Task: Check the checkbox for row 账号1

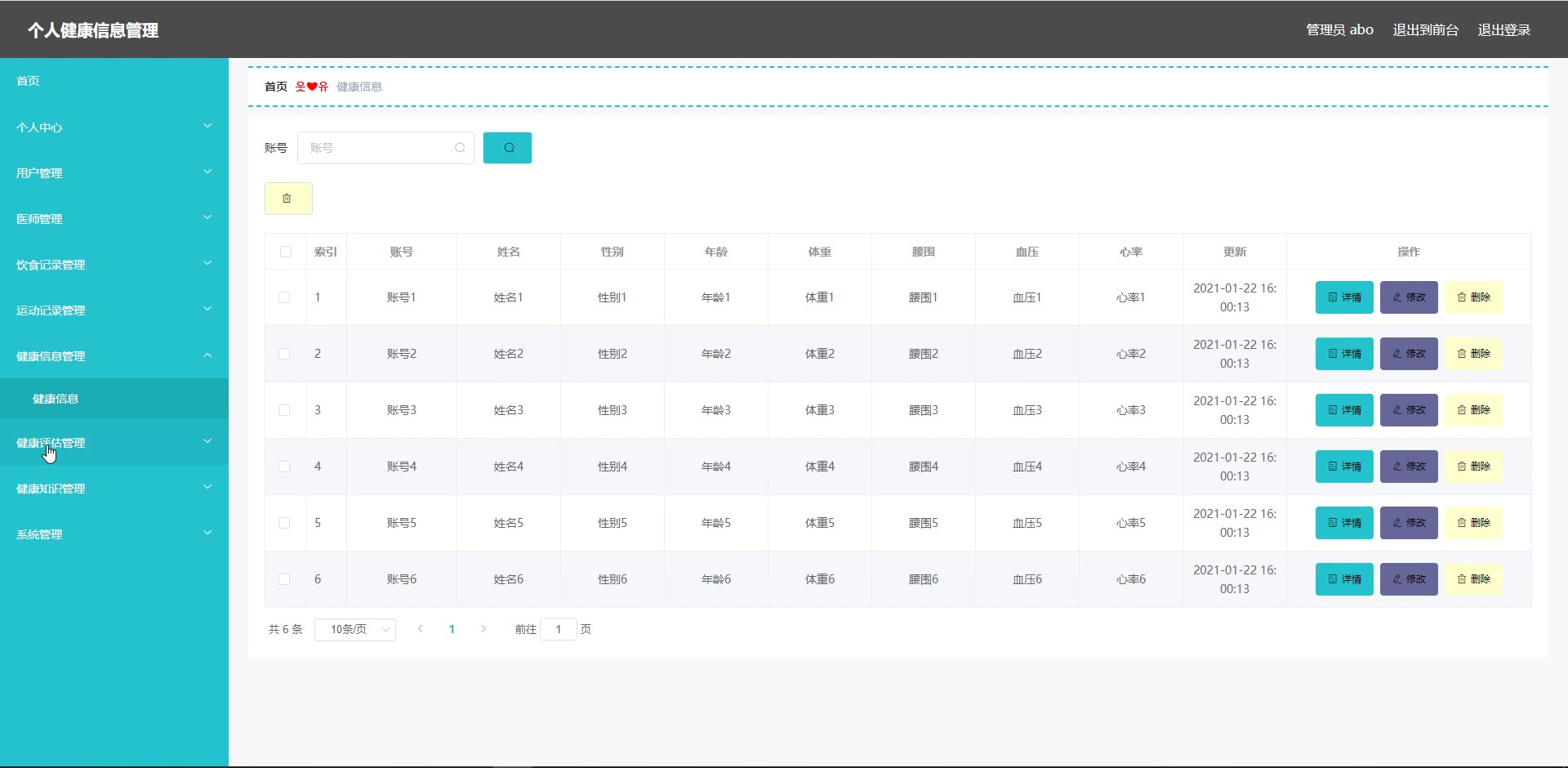Action: (284, 297)
